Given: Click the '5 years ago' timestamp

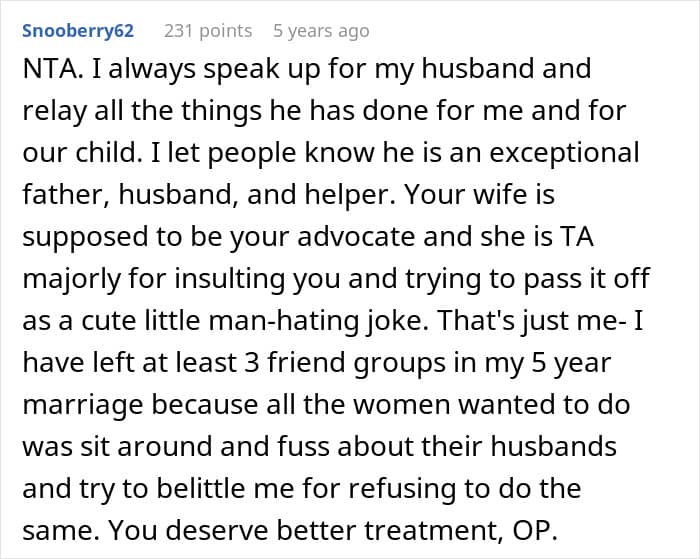Looking at the screenshot, I should coord(321,31).
